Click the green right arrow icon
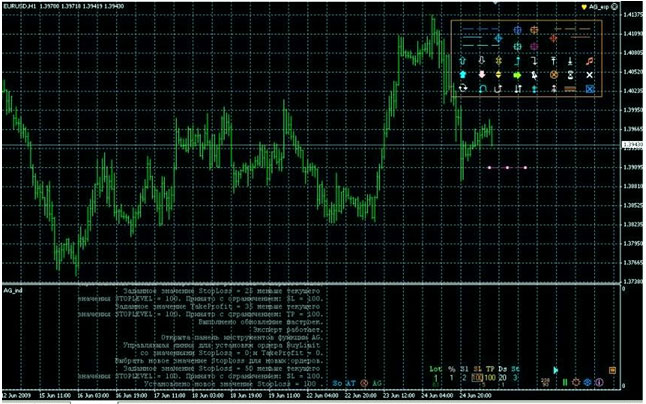This screenshot has height=404, width=646. 517,75
